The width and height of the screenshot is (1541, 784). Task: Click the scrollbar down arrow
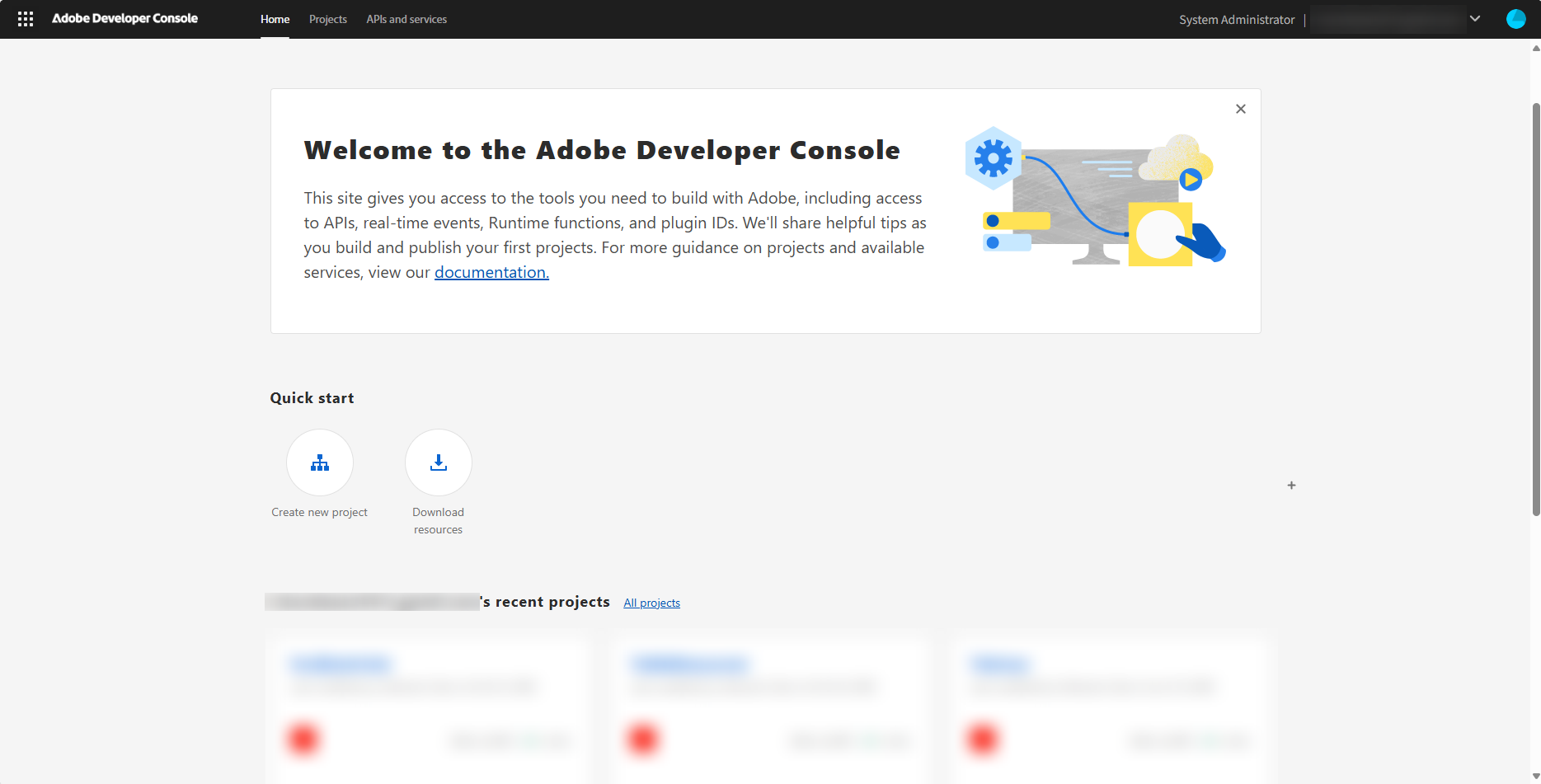pyautogui.click(x=1536, y=777)
